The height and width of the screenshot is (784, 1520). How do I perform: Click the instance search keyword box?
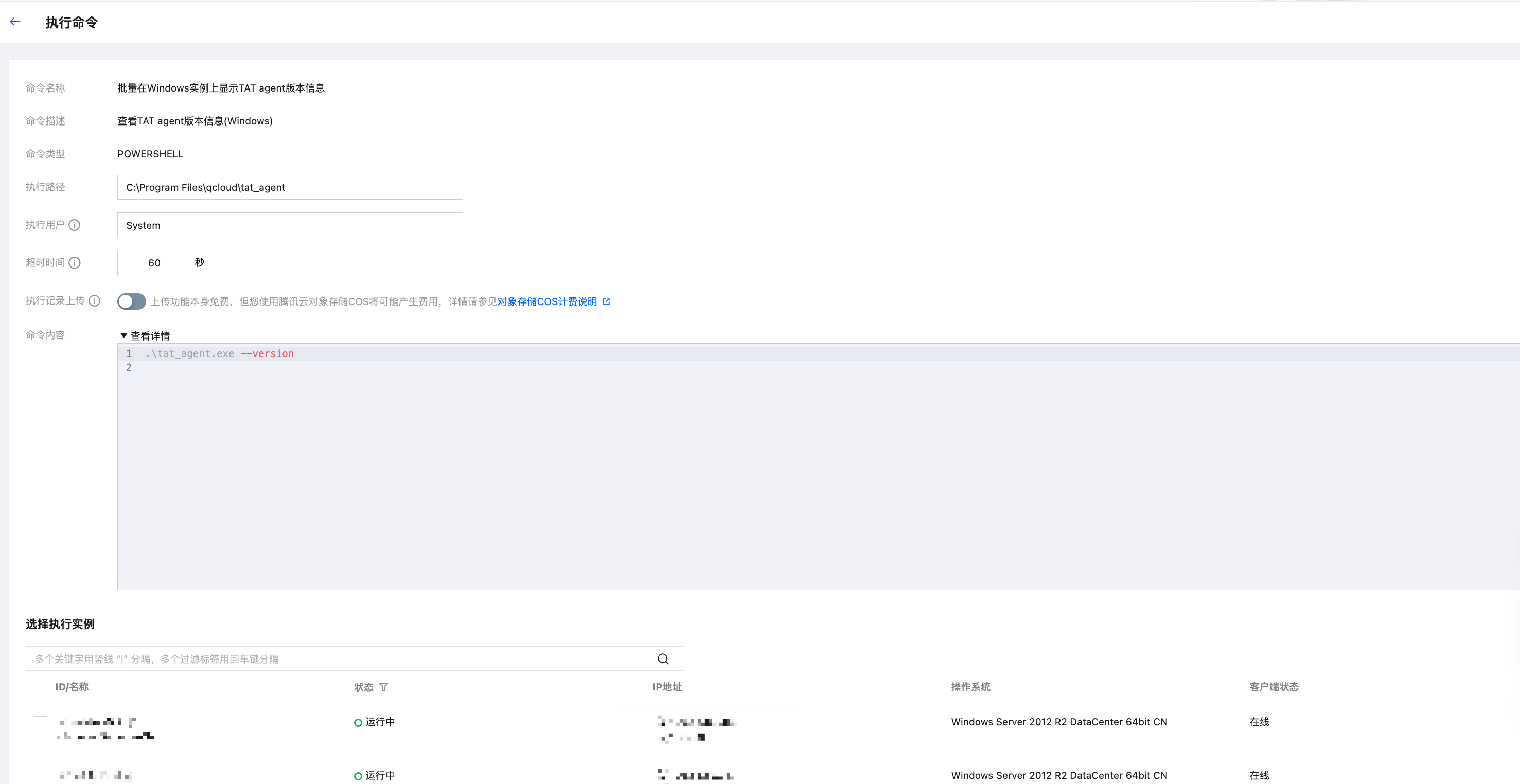tap(337, 659)
